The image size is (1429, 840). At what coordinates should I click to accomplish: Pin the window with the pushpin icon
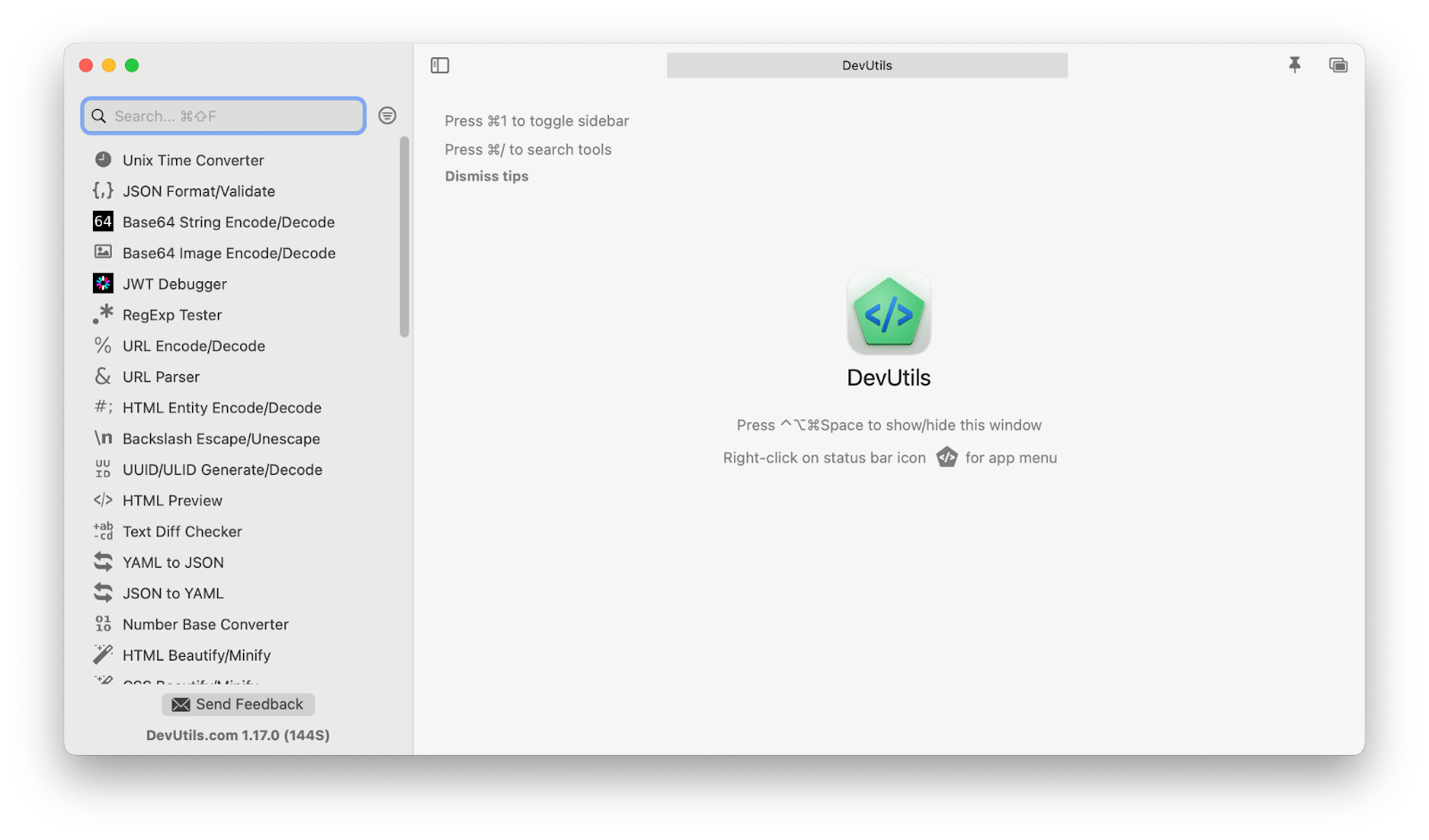click(1294, 64)
